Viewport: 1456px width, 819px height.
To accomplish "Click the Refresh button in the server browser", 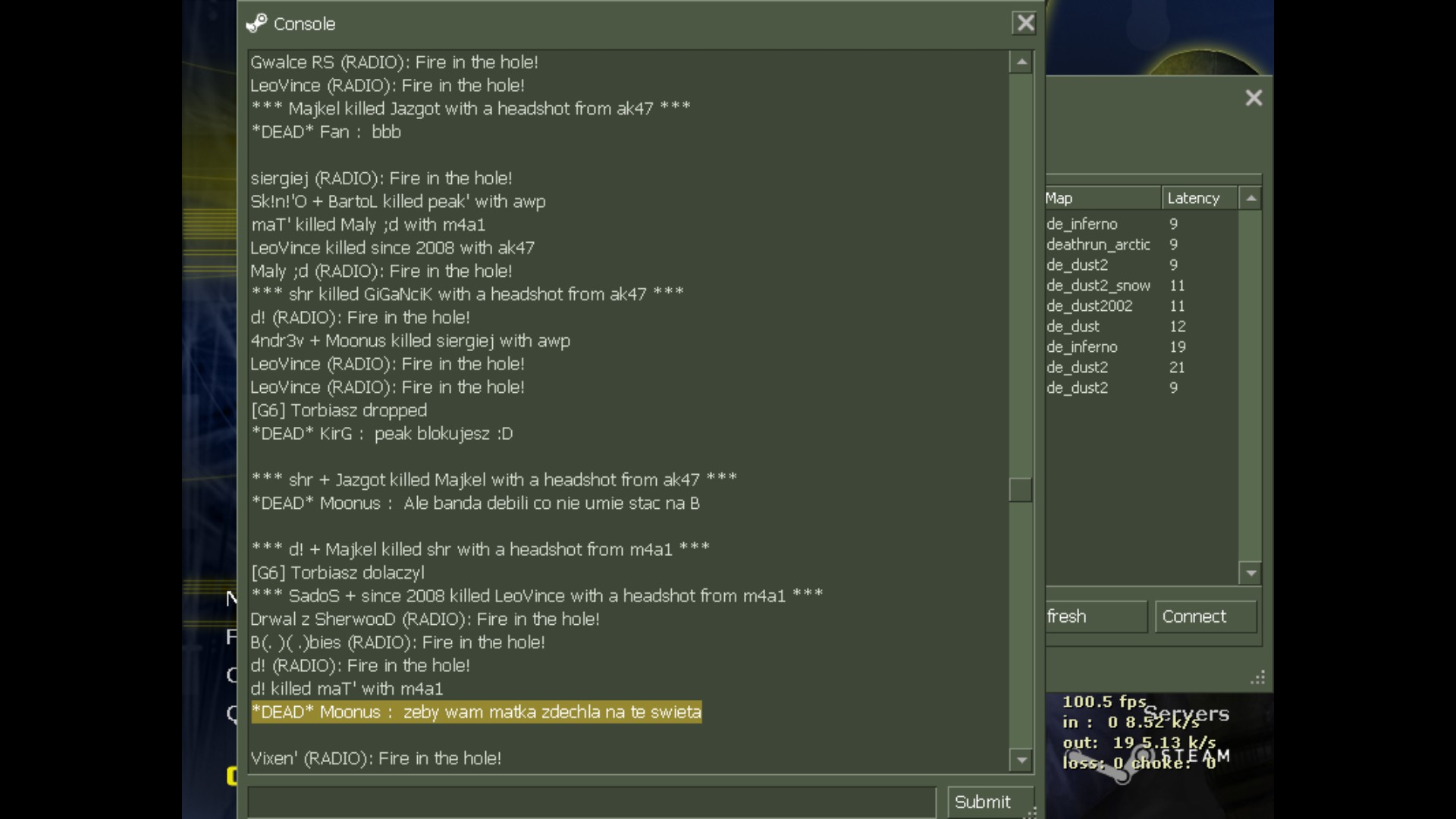I will pyautogui.click(x=1095, y=617).
